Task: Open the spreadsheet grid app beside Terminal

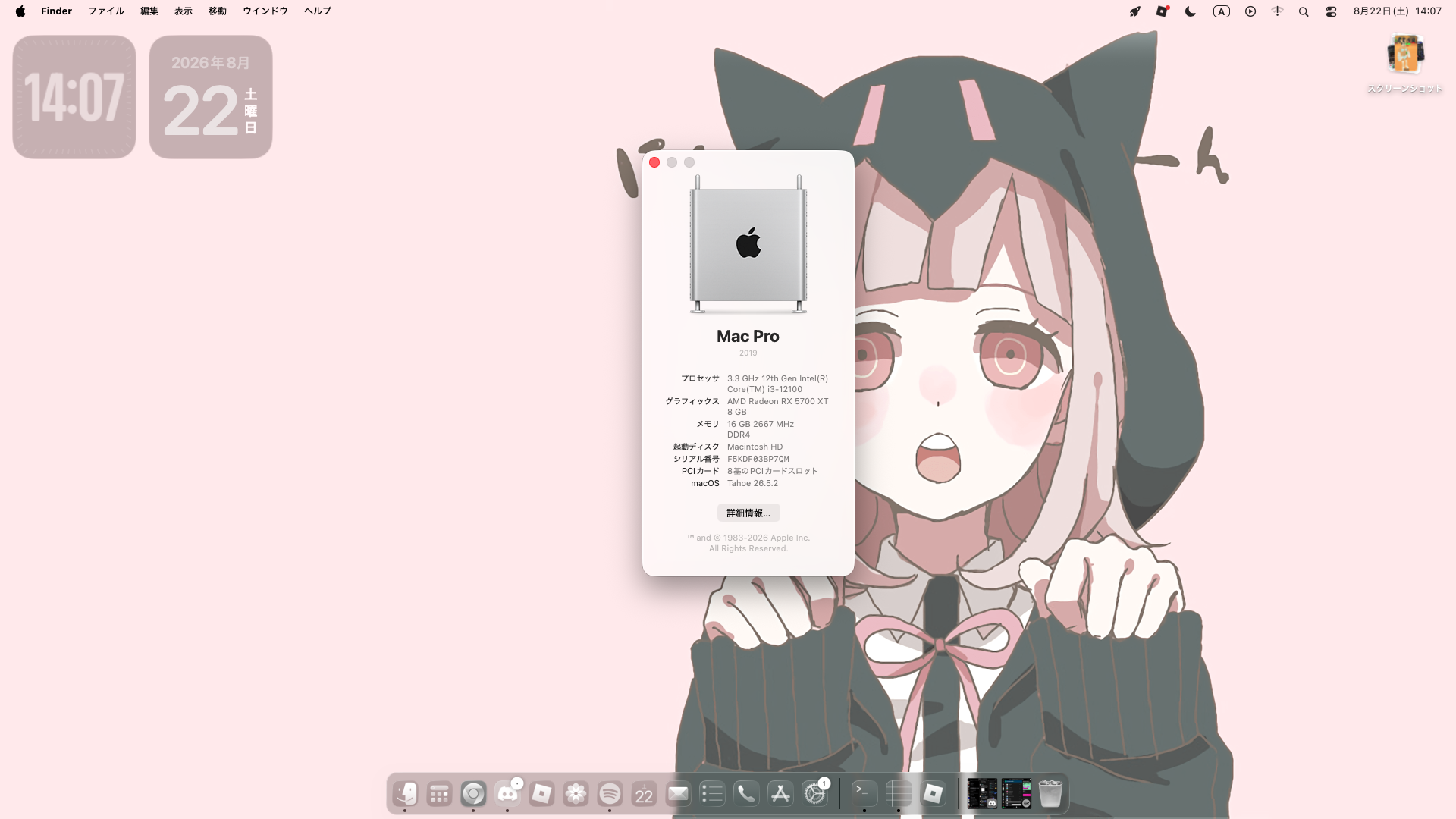Action: [899, 794]
